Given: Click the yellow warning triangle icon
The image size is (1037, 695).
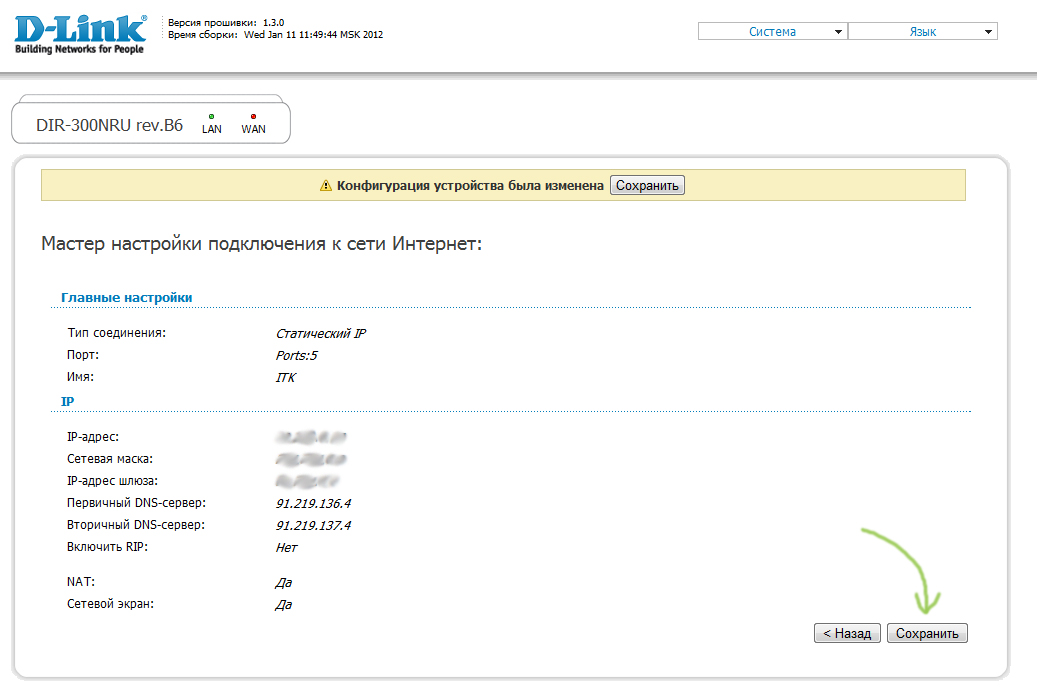Looking at the screenshot, I should [x=325, y=186].
